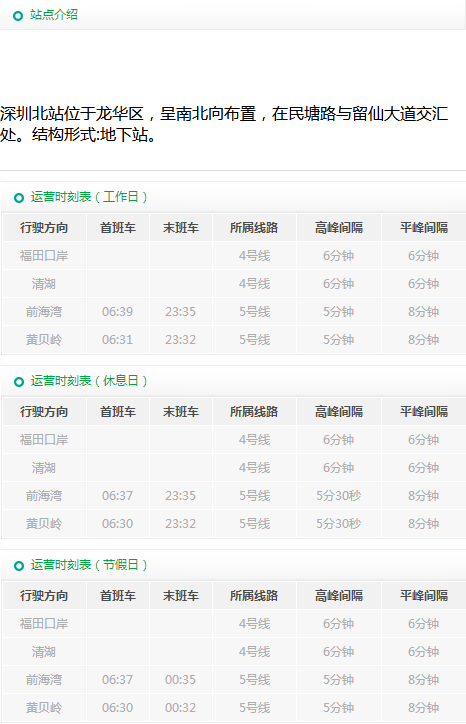The image size is (466, 724).
Task: Select the 运营时刻表(节假日) heading text
Action: click(x=89, y=565)
